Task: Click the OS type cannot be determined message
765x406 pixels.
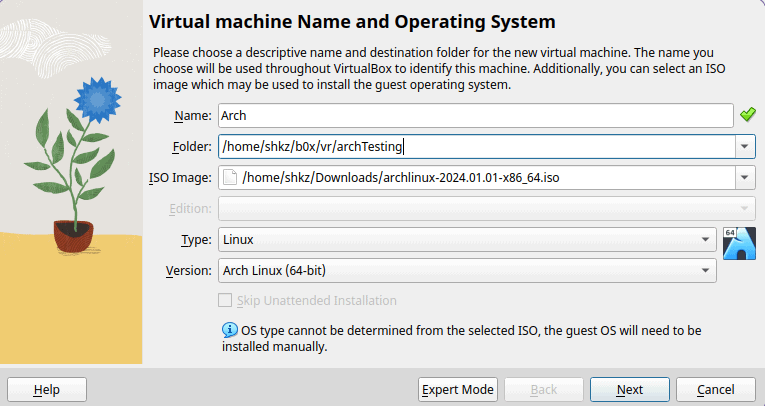Action: pyautogui.click(x=462, y=338)
